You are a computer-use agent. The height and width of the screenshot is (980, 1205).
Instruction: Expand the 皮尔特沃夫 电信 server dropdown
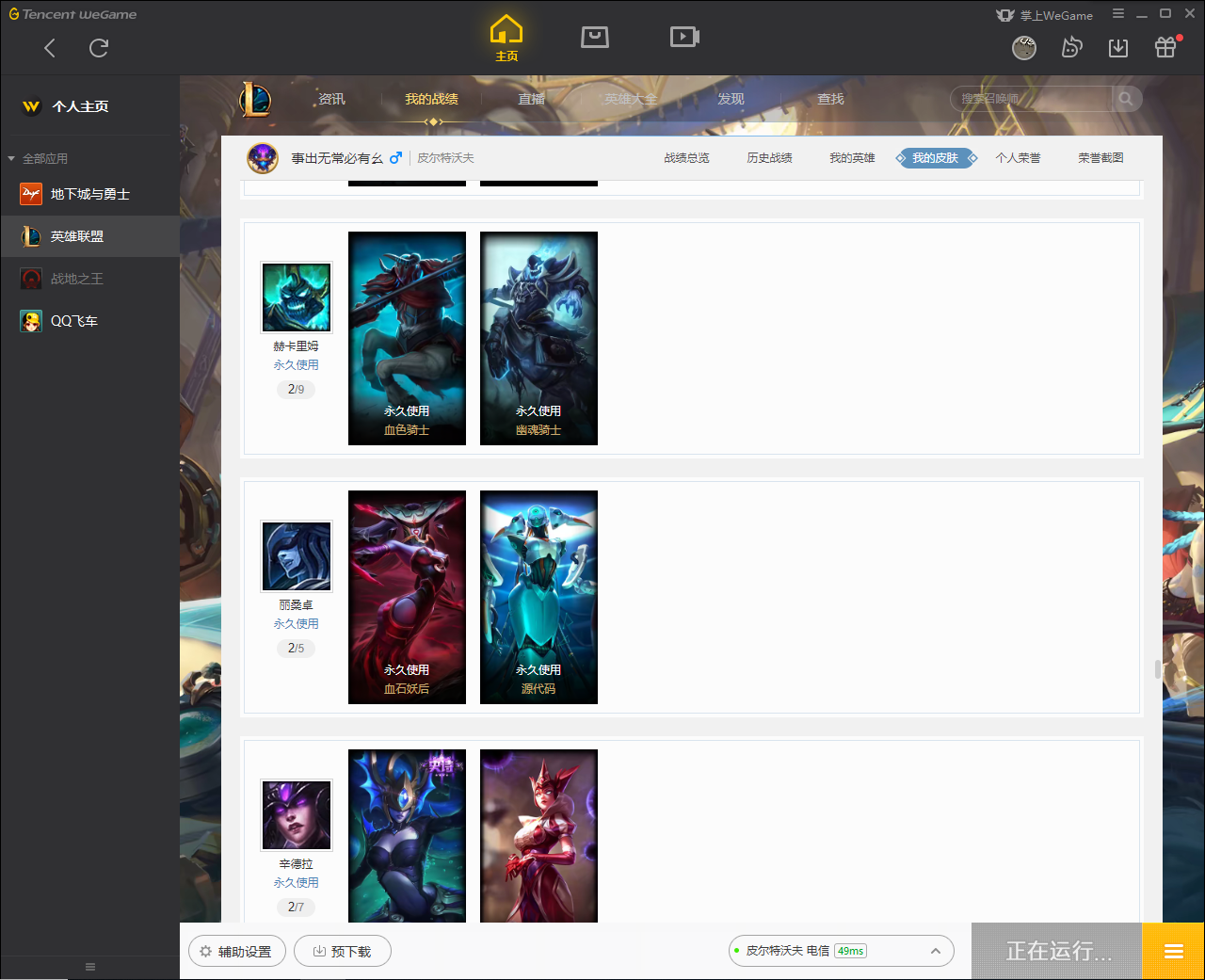(x=842, y=951)
